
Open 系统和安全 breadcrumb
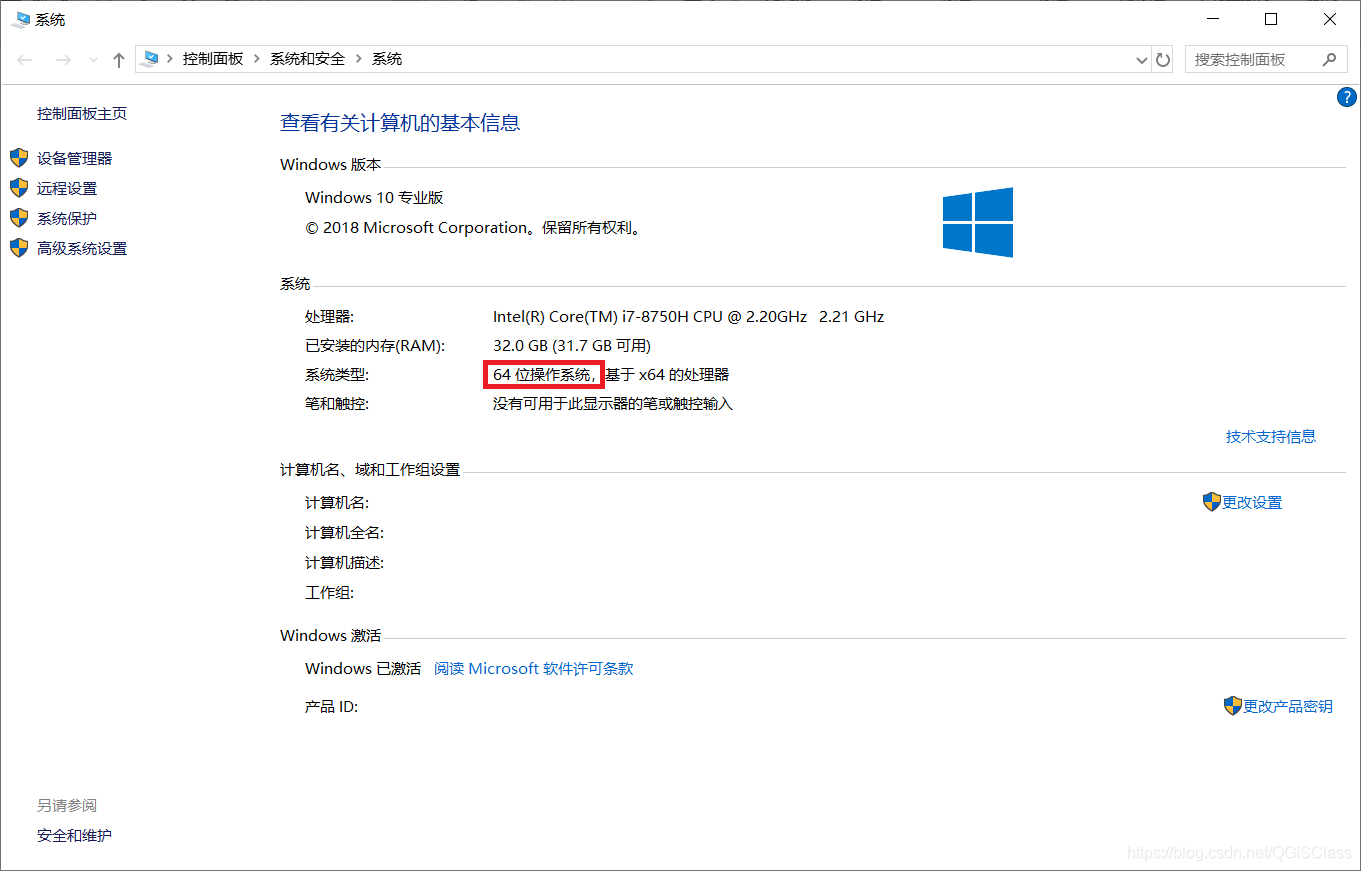[307, 59]
